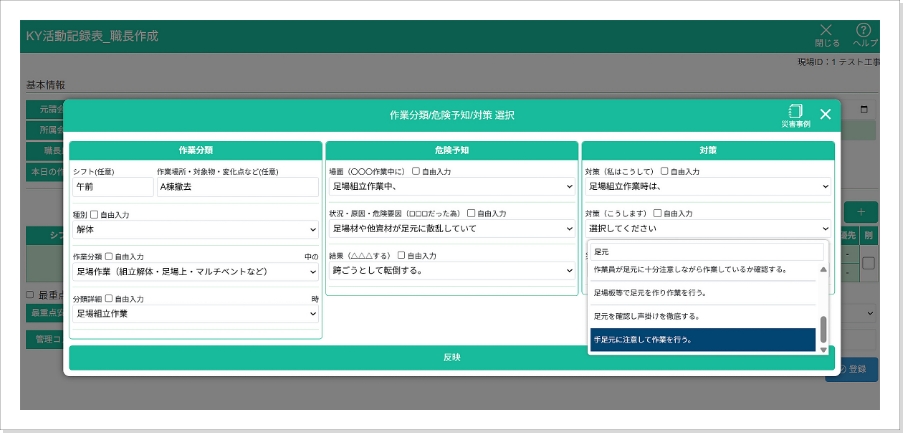Expand the 分類詳細 dropdown showing 足場組立作業
903x433 pixels.
pyautogui.click(x=195, y=313)
